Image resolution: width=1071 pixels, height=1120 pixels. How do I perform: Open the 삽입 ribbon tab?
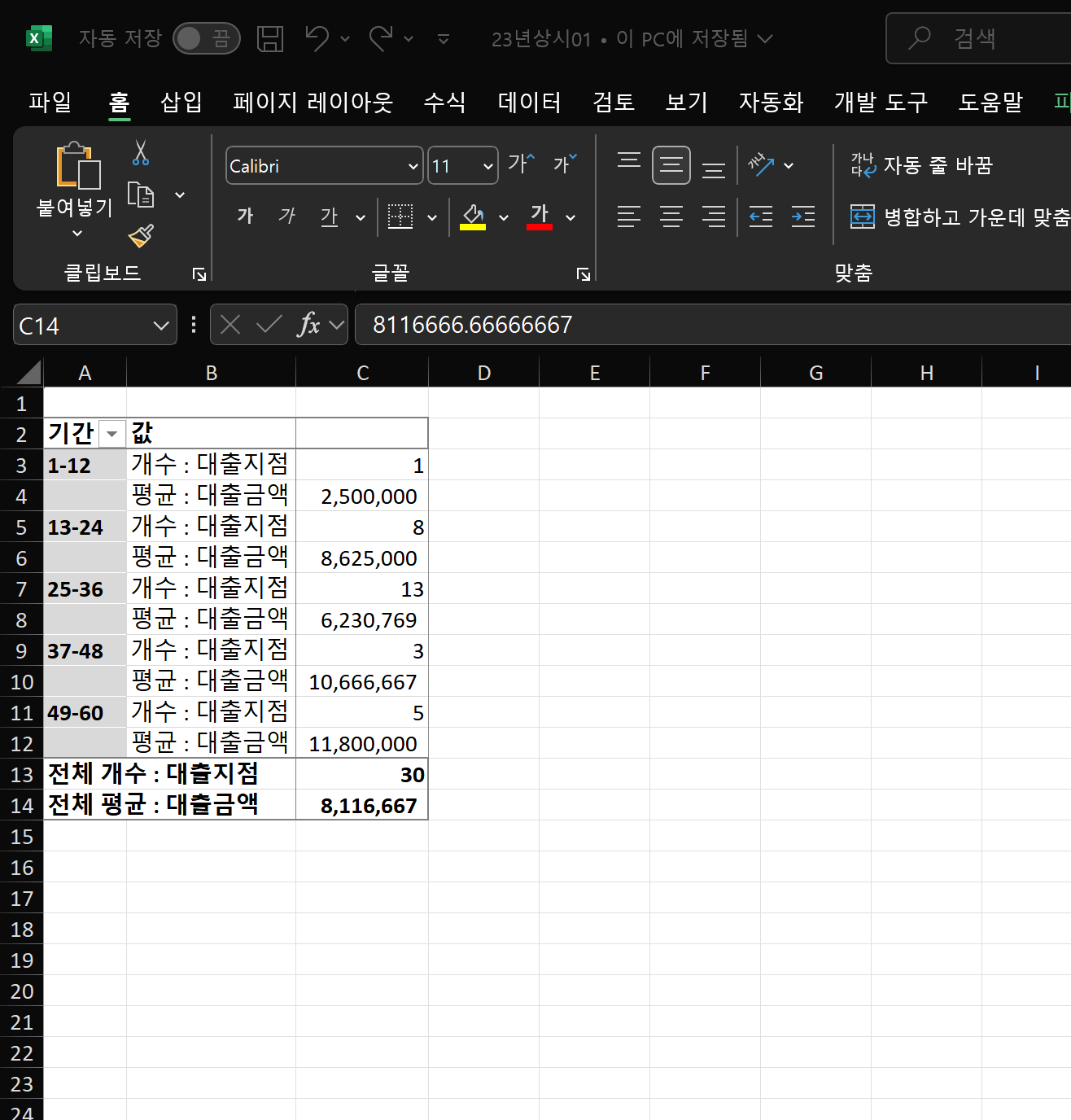click(x=181, y=102)
